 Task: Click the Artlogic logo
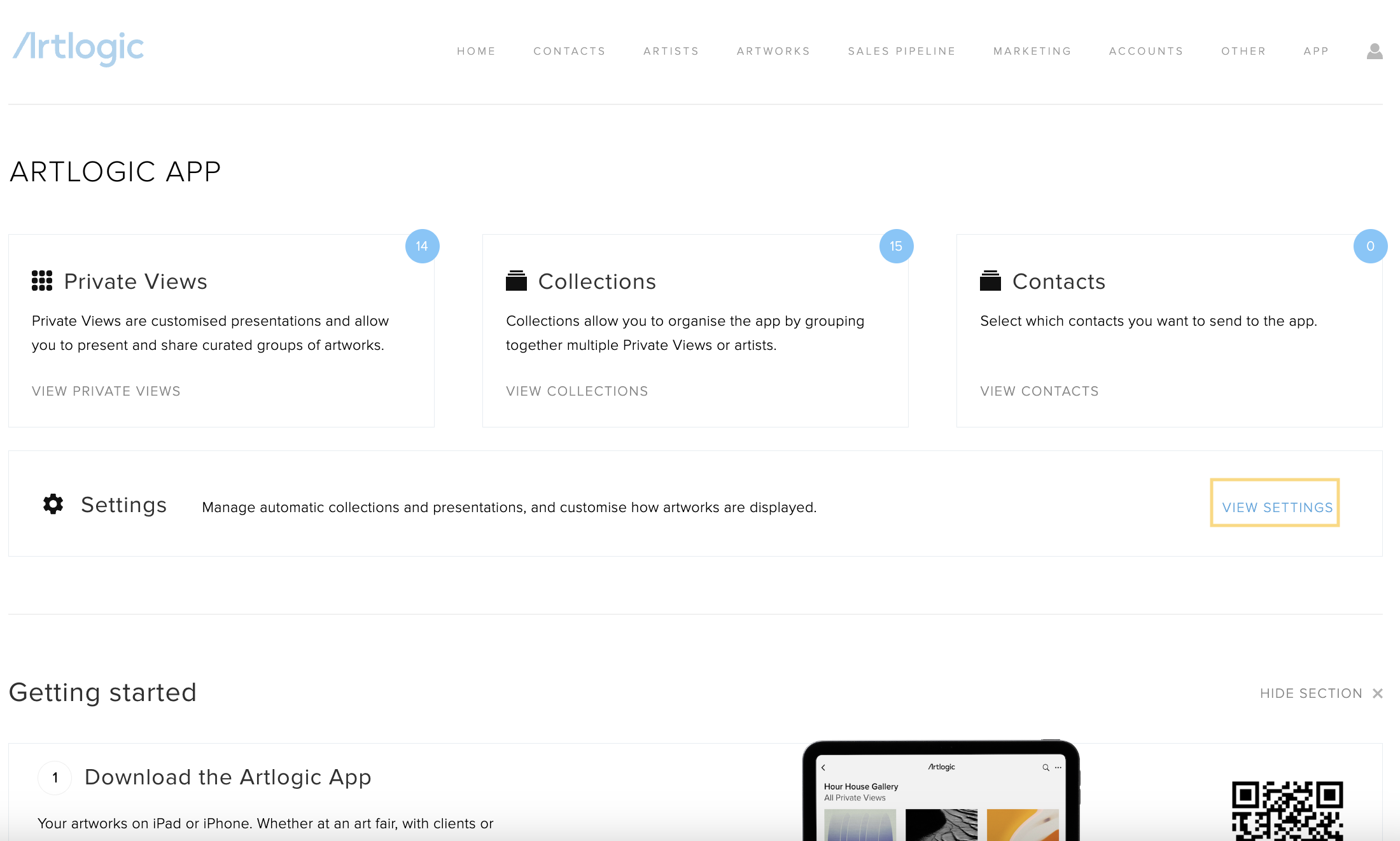pyautogui.click(x=78, y=48)
